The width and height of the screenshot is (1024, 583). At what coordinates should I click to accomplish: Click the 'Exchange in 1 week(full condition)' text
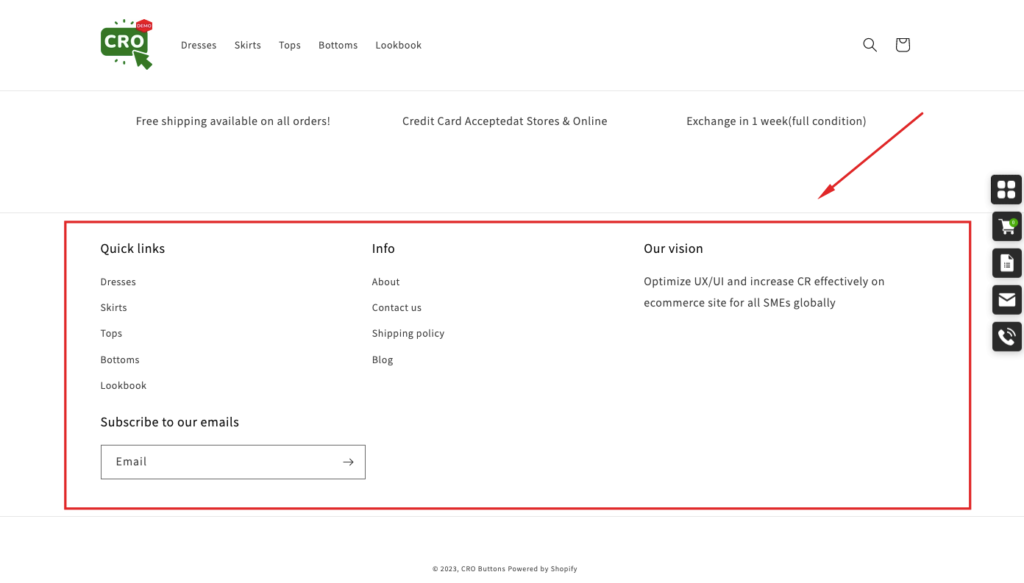tap(776, 121)
